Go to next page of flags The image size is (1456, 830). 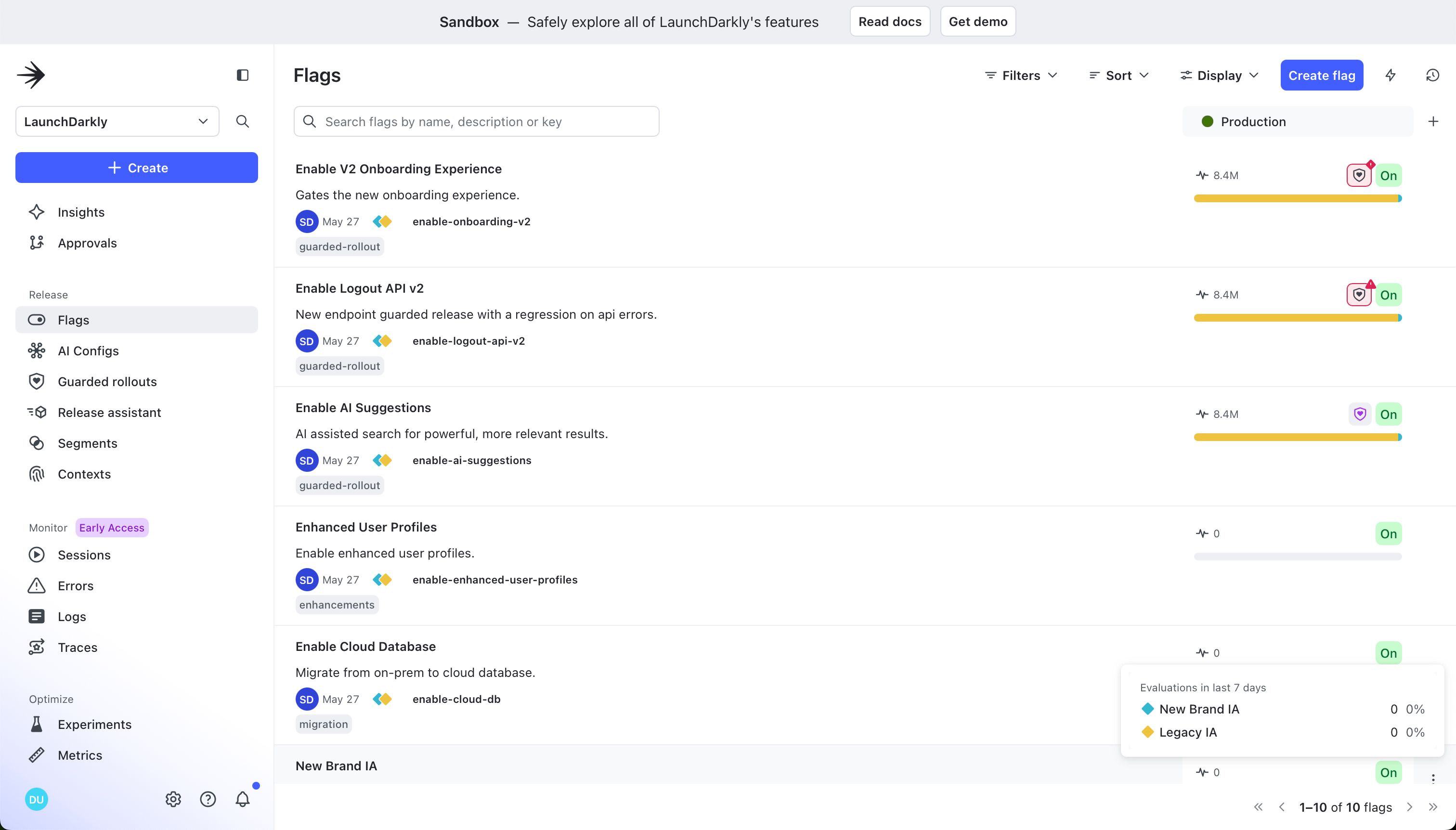click(x=1409, y=807)
